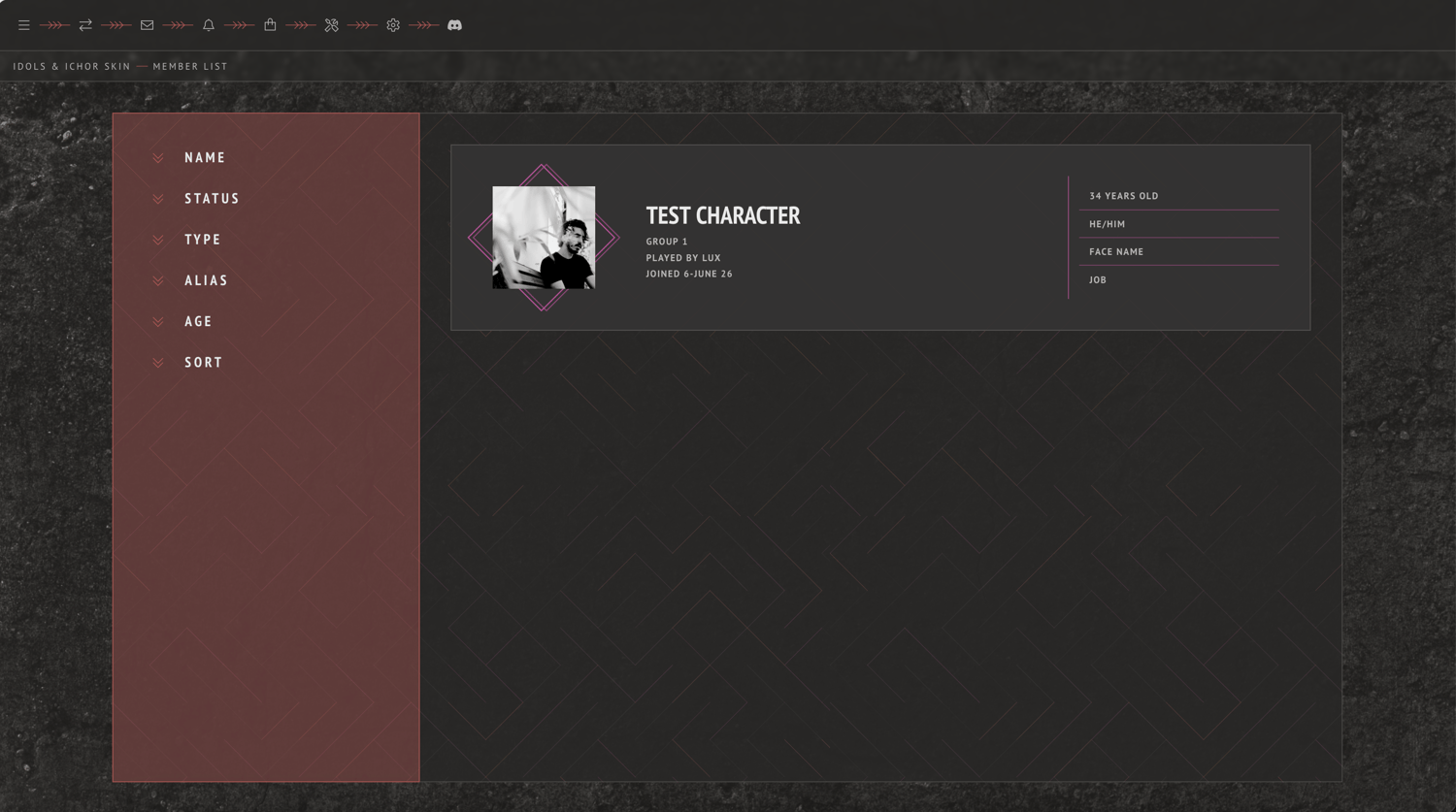Open the messages envelope icon
This screenshot has height=812, width=1456.
click(x=147, y=25)
